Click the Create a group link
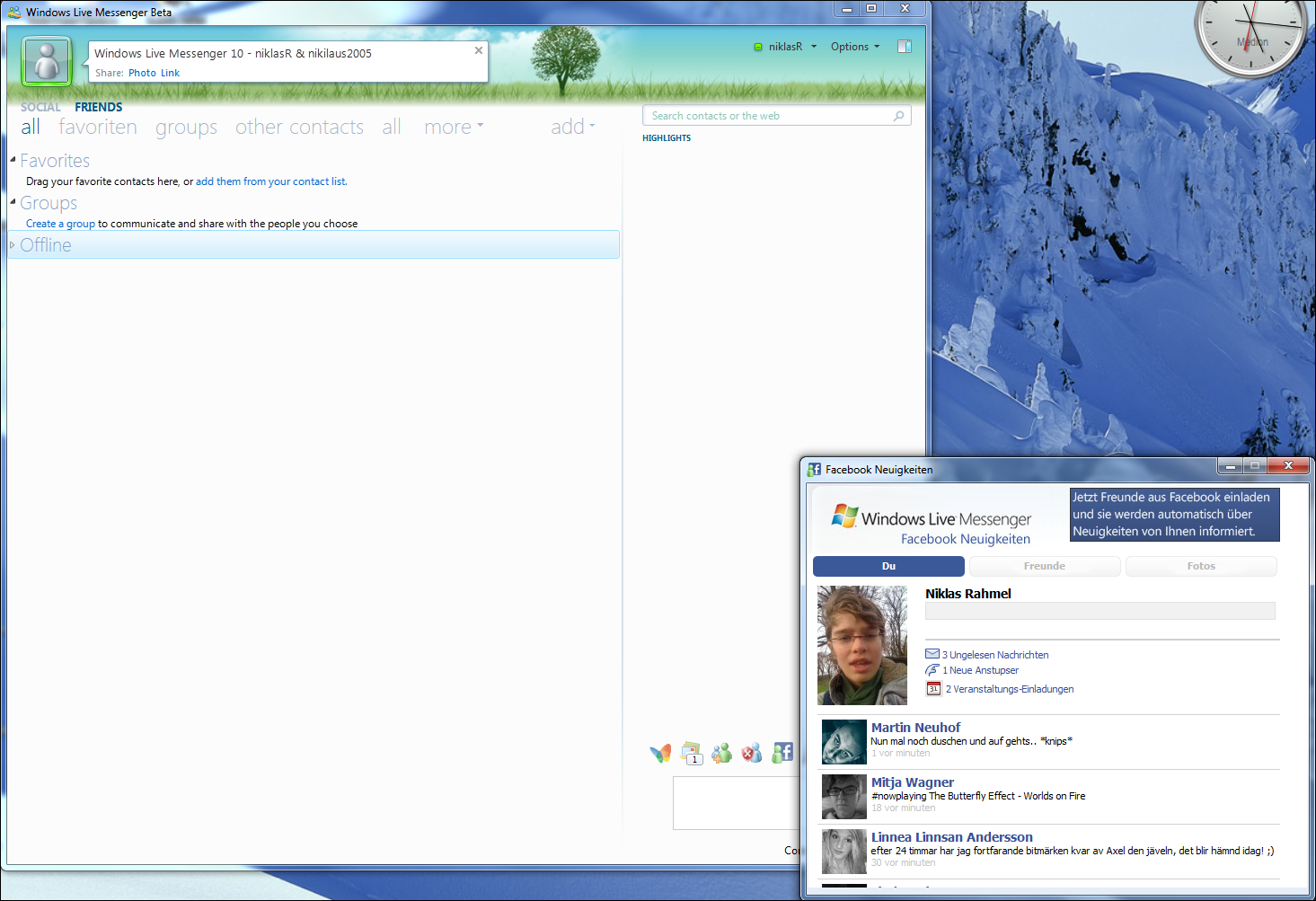 [x=60, y=224]
